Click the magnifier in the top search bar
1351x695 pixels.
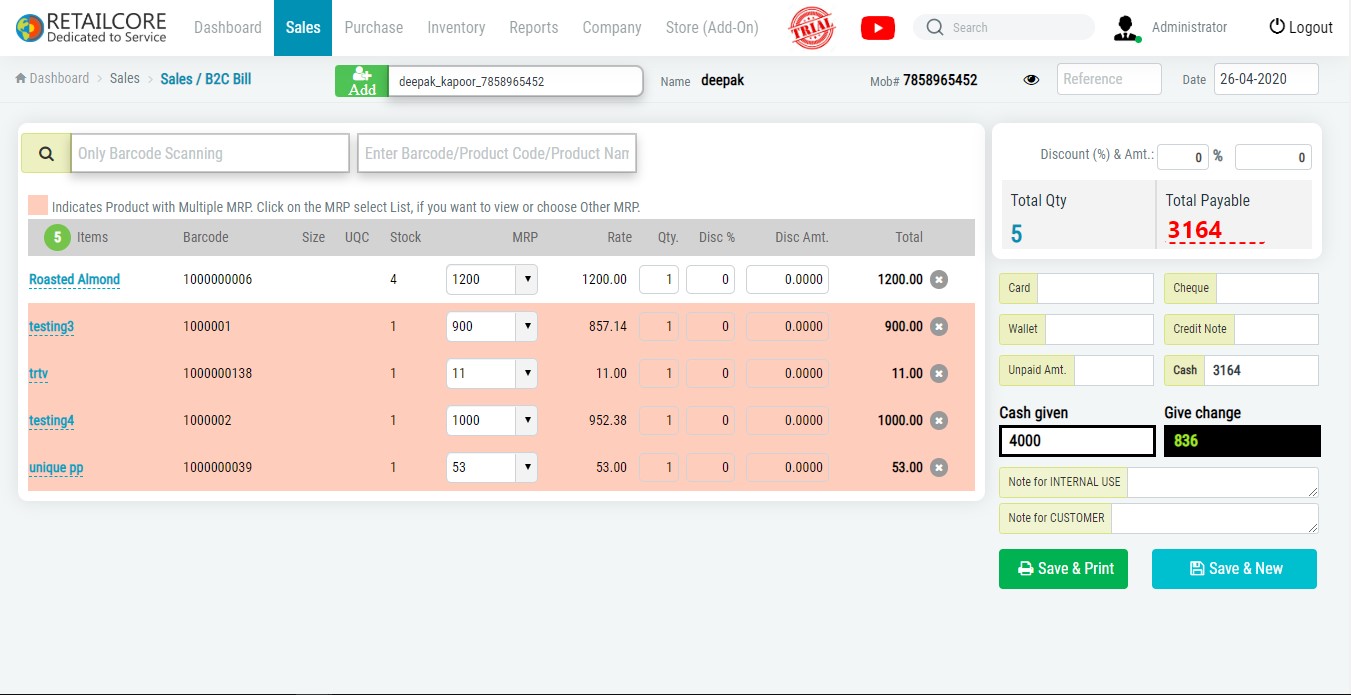(x=935, y=27)
